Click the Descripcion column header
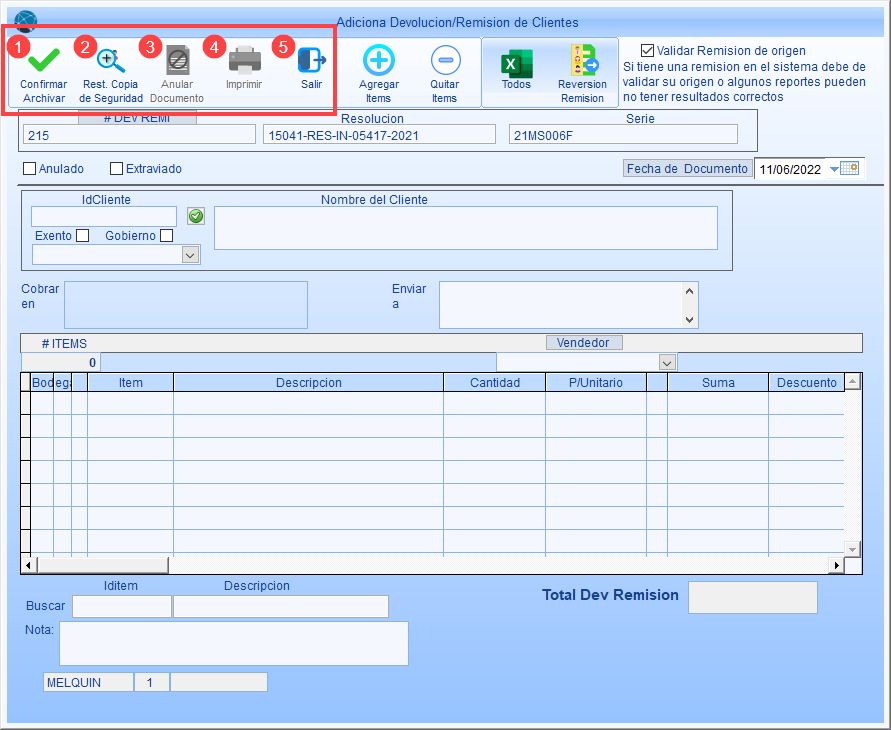 tap(309, 383)
